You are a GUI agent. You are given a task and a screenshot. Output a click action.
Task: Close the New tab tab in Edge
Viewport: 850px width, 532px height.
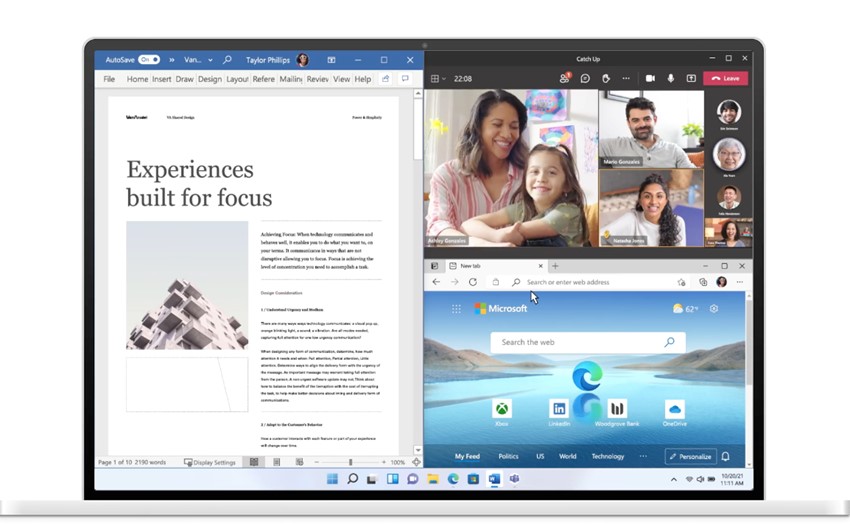click(x=540, y=266)
